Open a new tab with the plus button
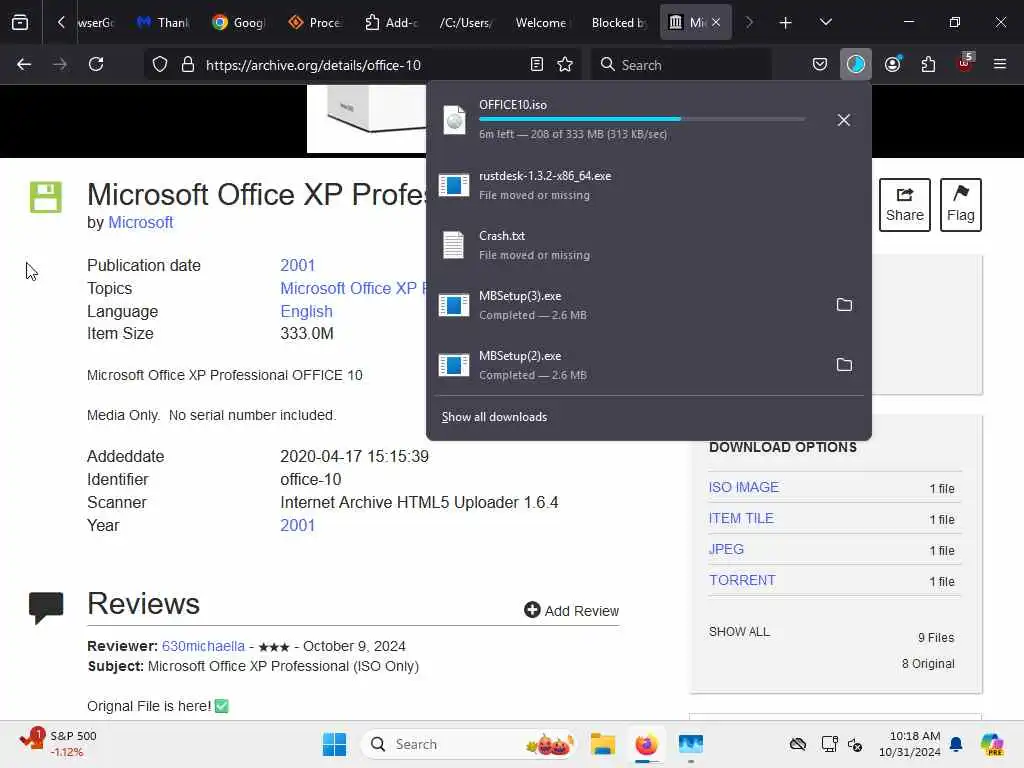The height and width of the screenshot is (768, 1024). pyautogui.click(x=786, y=23)
